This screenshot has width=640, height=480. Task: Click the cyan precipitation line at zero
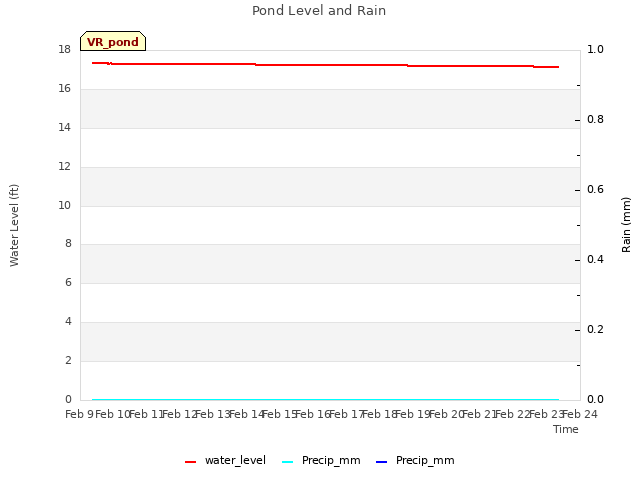[325, 400]
